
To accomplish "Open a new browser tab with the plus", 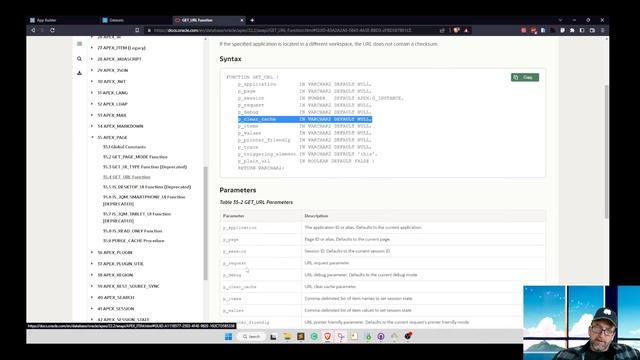I will 252,20.
